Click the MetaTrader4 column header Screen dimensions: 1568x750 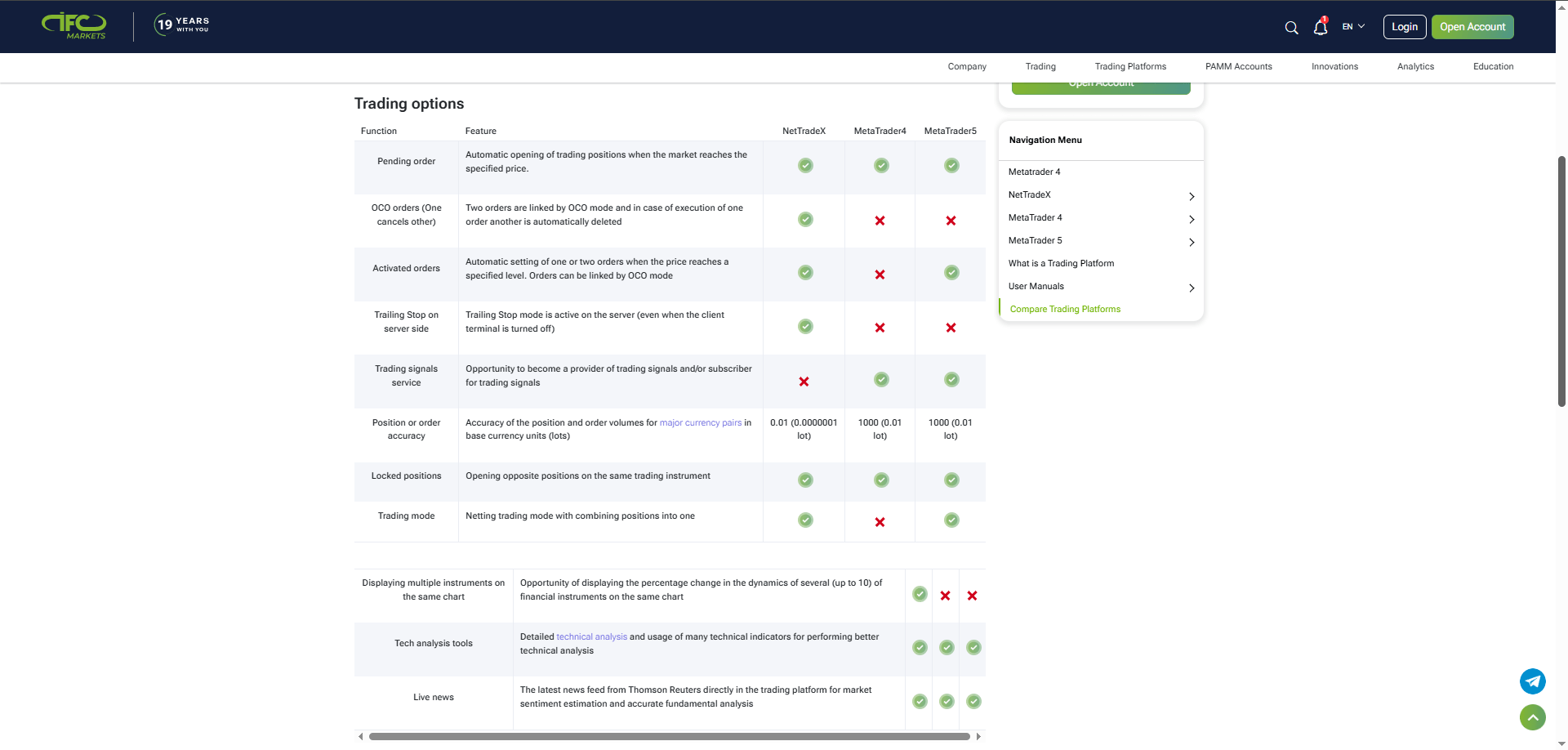click(880, 132)
